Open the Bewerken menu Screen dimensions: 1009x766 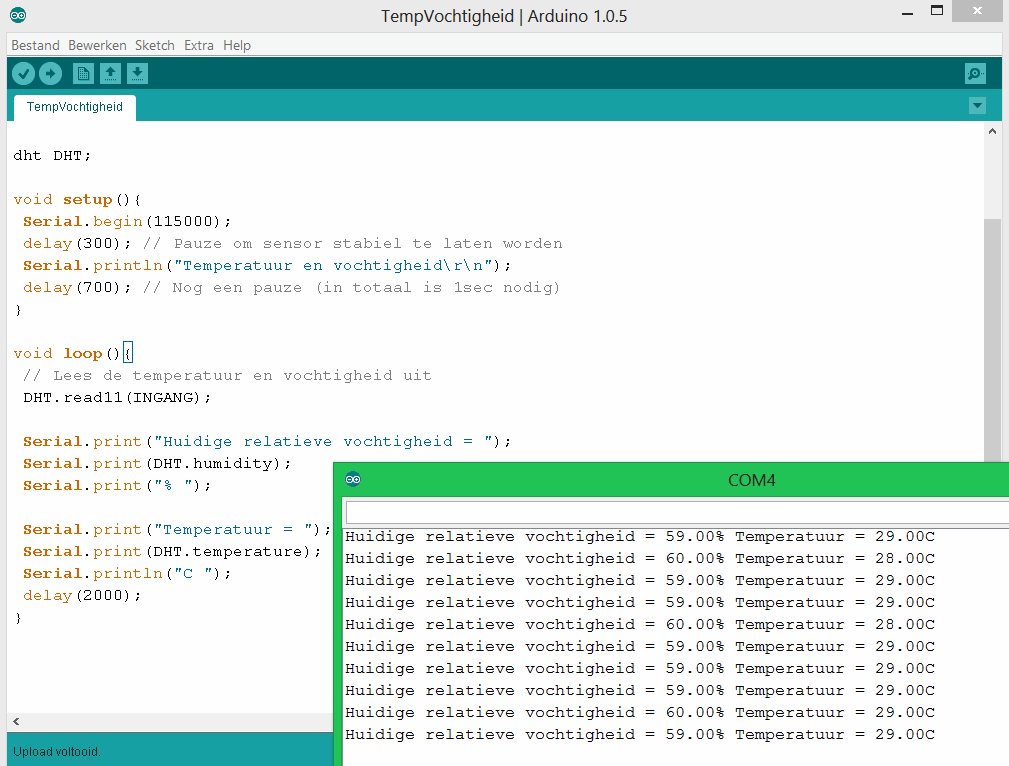point(97,45)
